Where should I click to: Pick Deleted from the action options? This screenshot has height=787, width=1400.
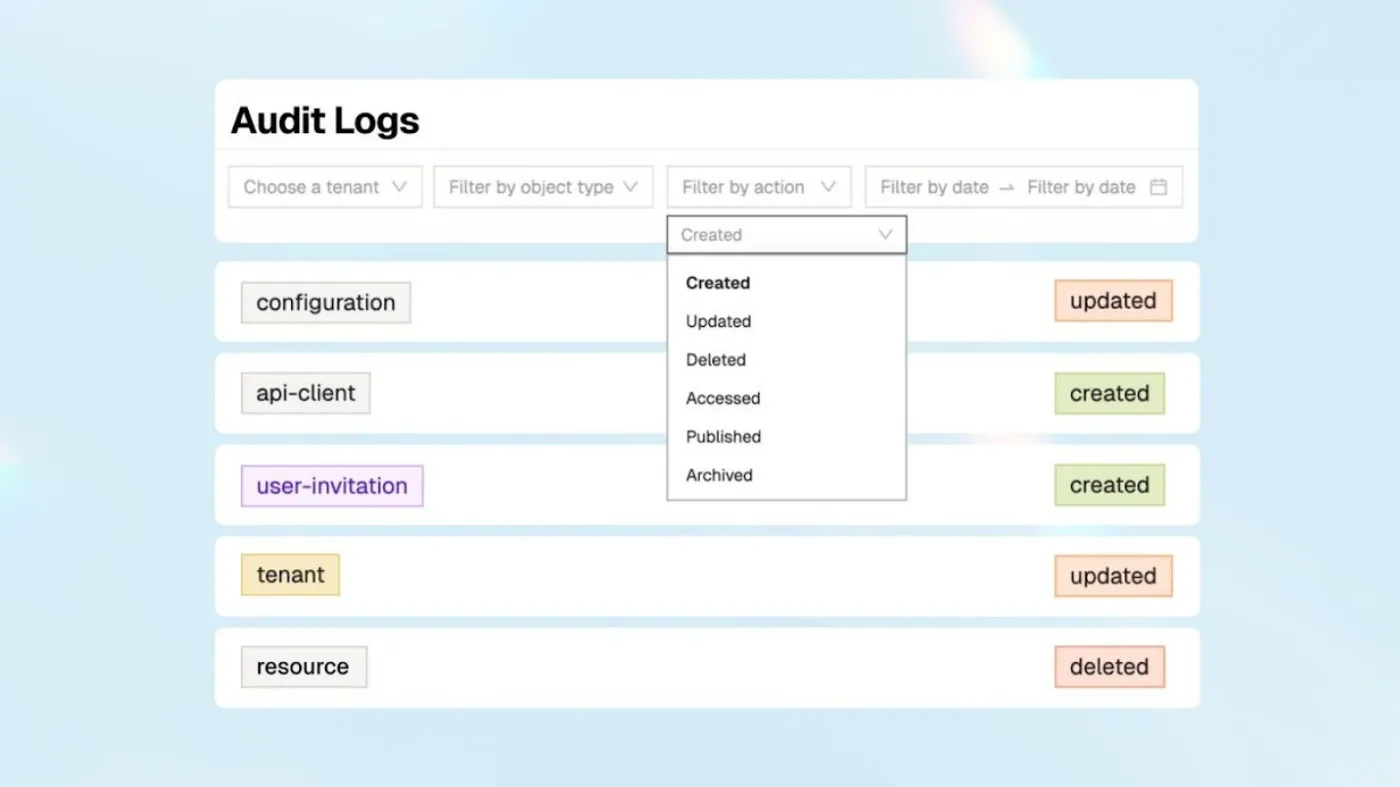coord(716,360)
